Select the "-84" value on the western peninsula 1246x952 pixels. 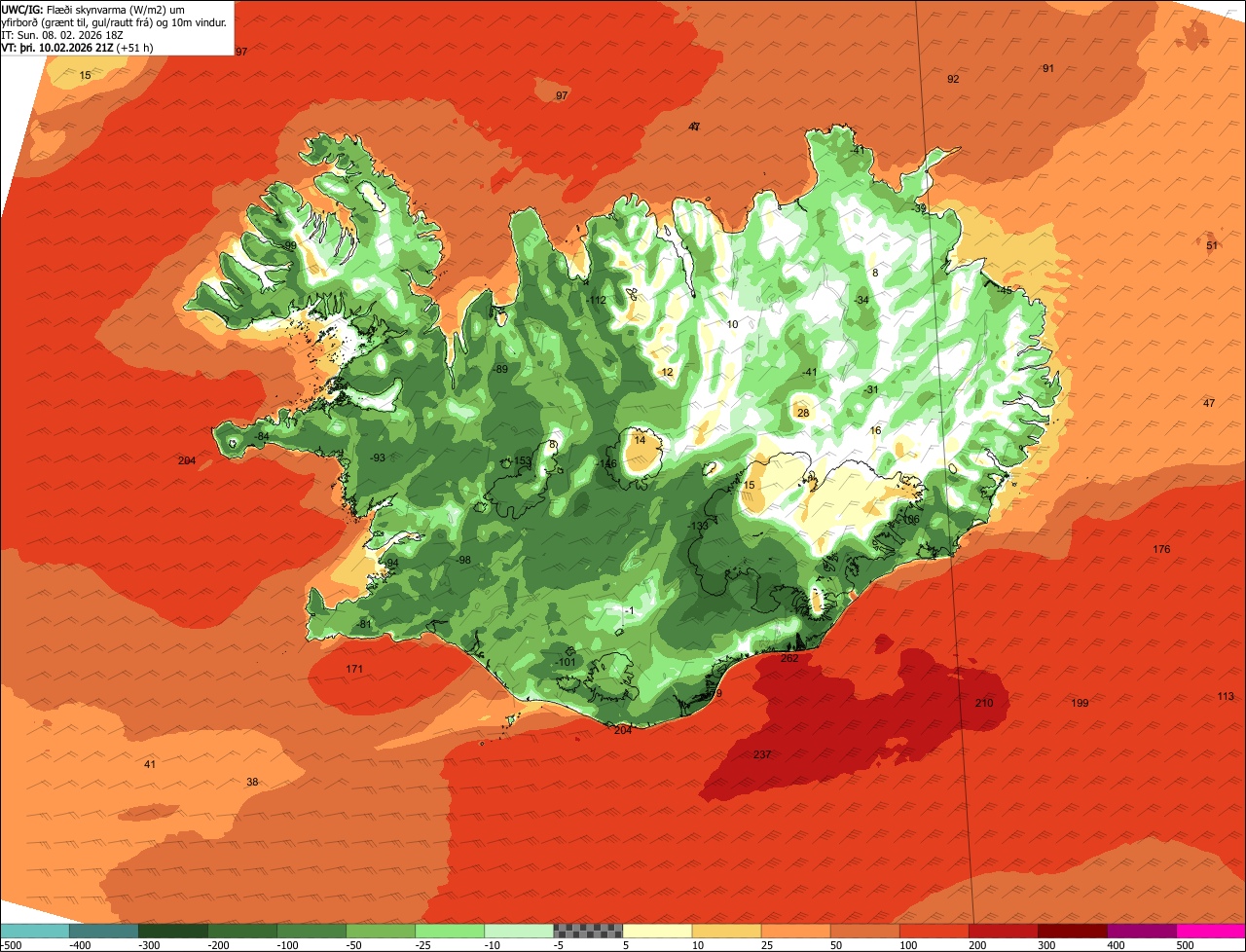[260, 437]
